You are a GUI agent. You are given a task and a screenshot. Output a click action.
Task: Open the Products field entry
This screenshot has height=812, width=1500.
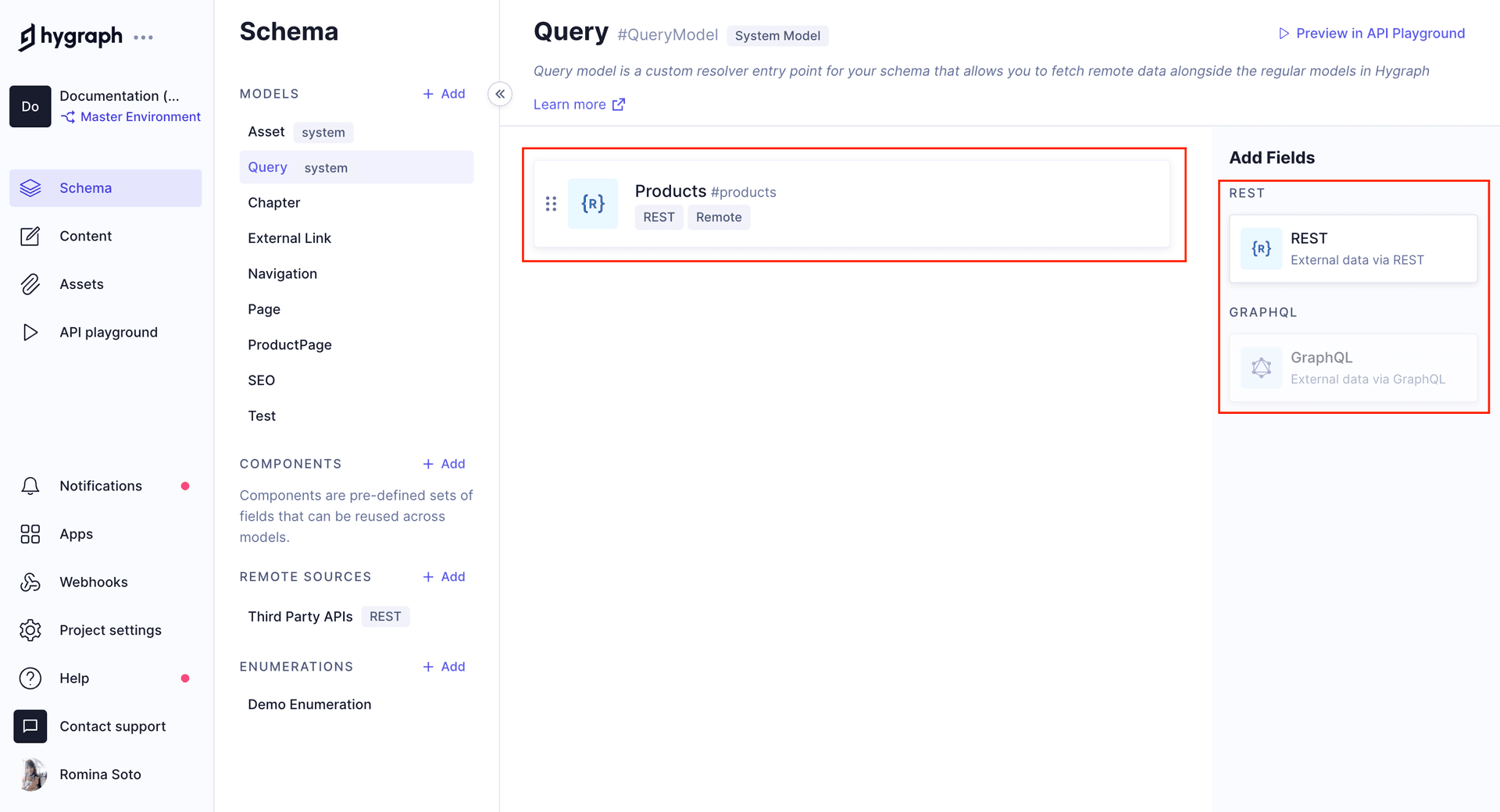(x=852, y=204)
